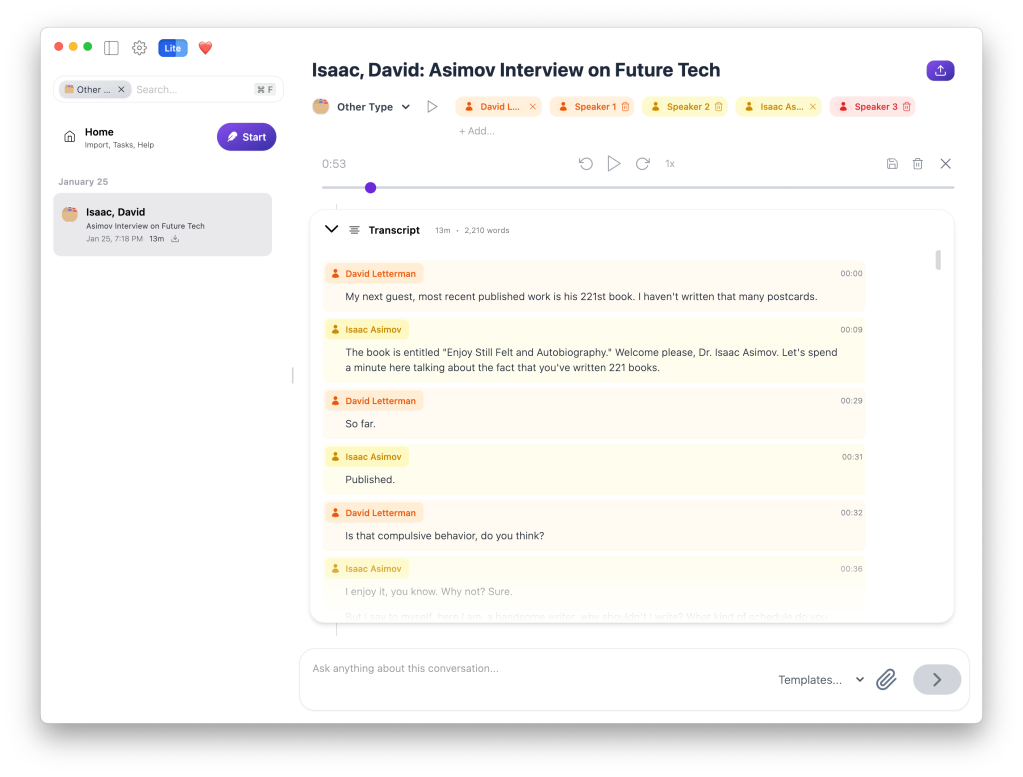The image size is (1023, 777).
Task: Click "I enjoy it, you know. Why not? Sure."
Action: [429, 592]
